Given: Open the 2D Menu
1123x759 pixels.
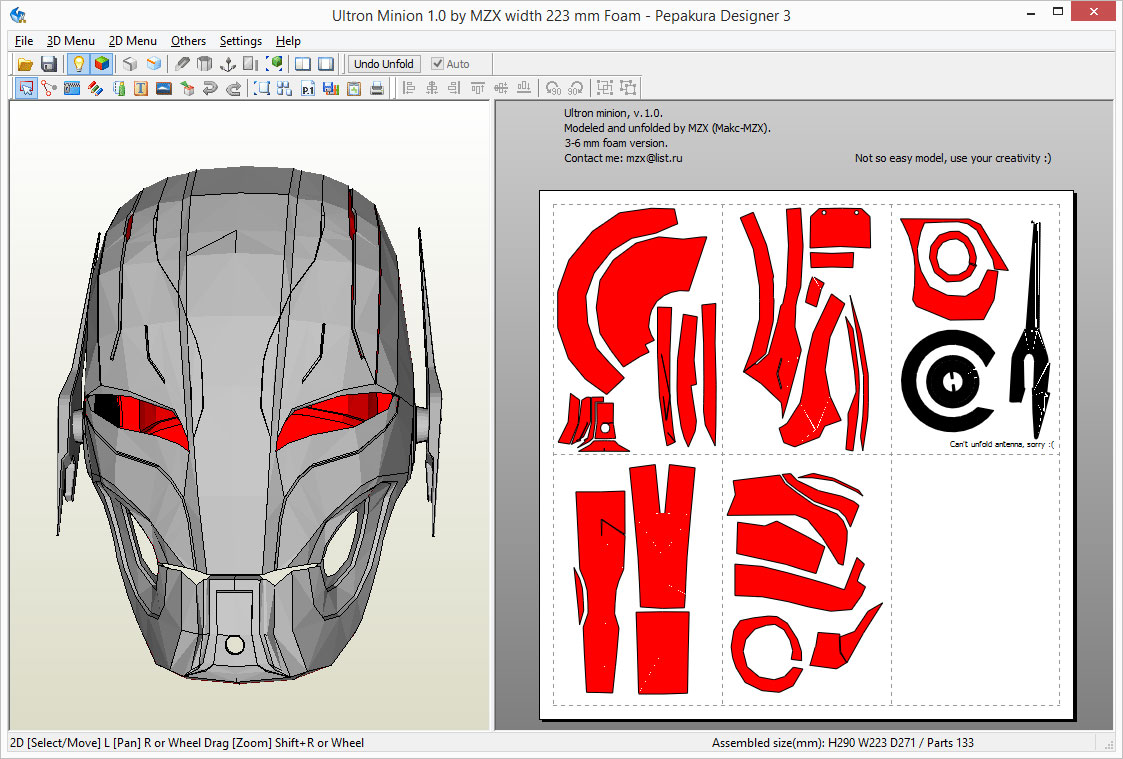Looking at the screenshot, I should click(132, 41).
